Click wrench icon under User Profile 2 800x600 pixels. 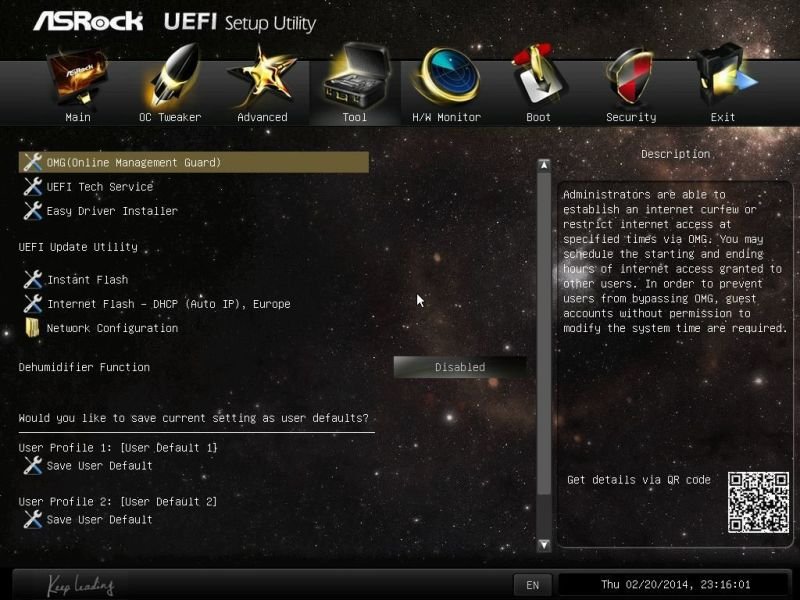pos(33,519)
